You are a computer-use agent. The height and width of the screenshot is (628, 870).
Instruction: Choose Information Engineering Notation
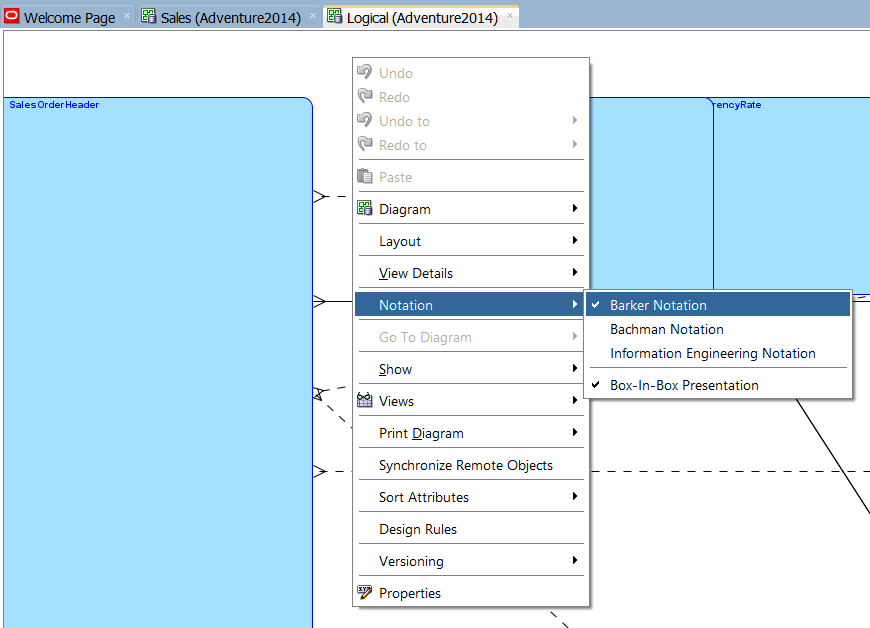coord(713,355)
